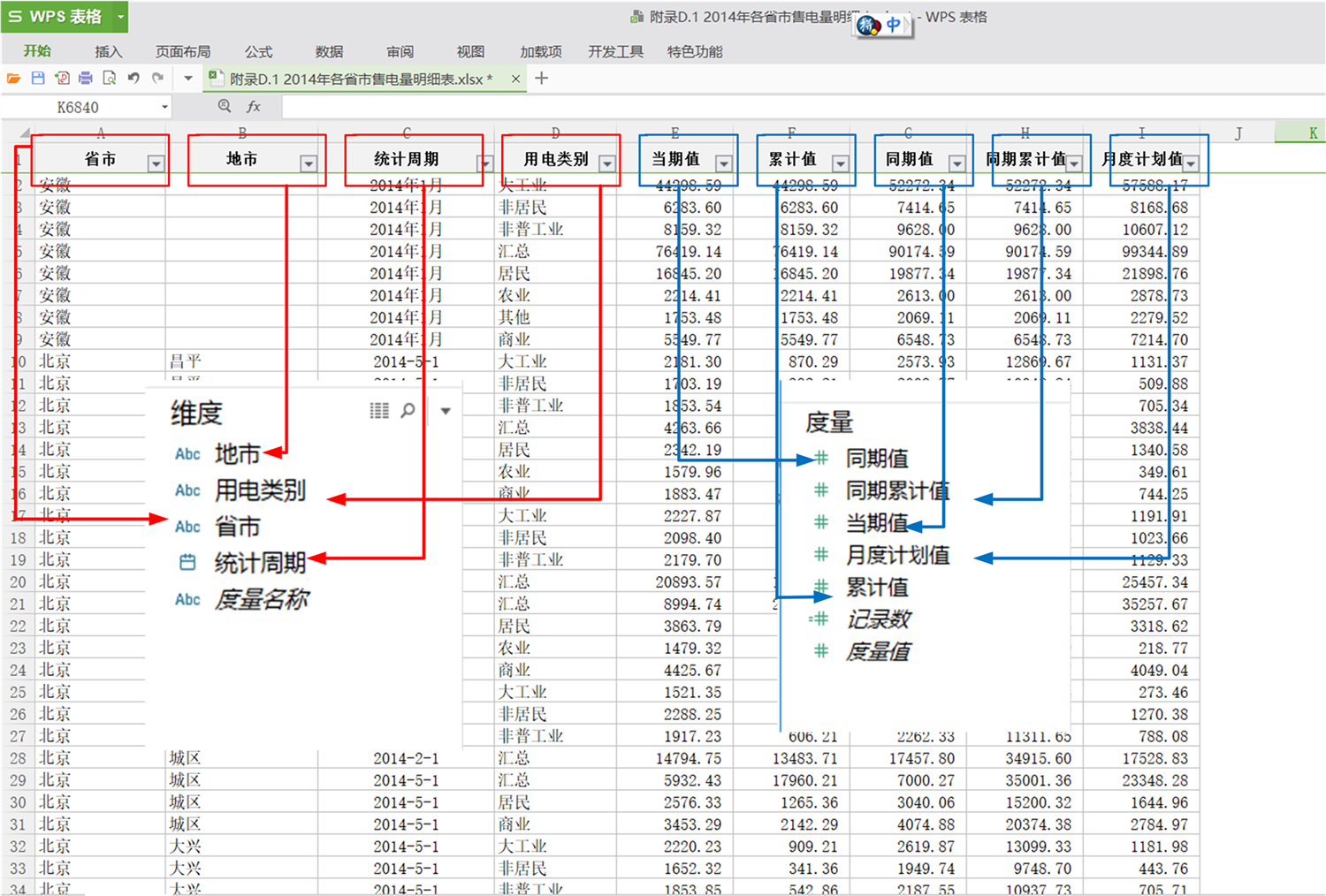
Task: Click the 中 input method indicator
Action: tap(892, 26)
